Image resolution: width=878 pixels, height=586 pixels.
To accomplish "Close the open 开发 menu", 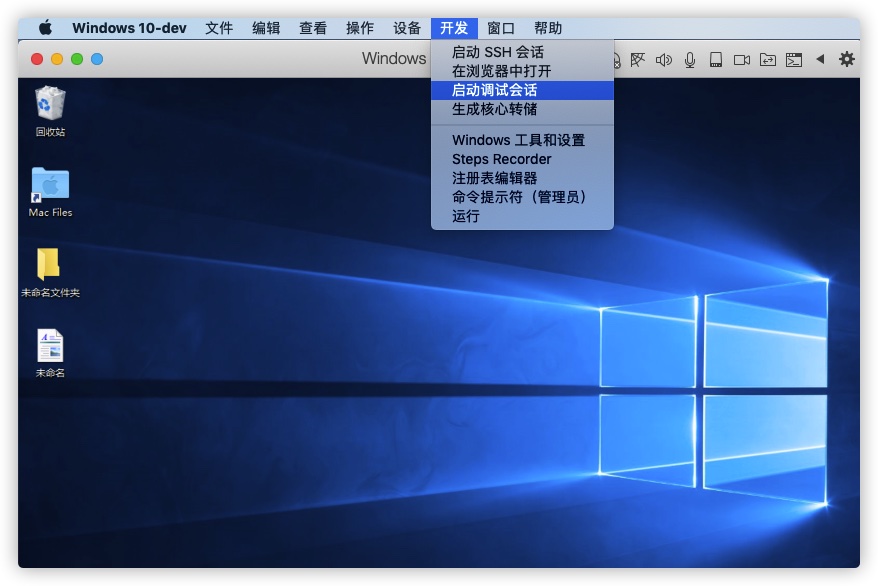I will [x=454, y=28].
